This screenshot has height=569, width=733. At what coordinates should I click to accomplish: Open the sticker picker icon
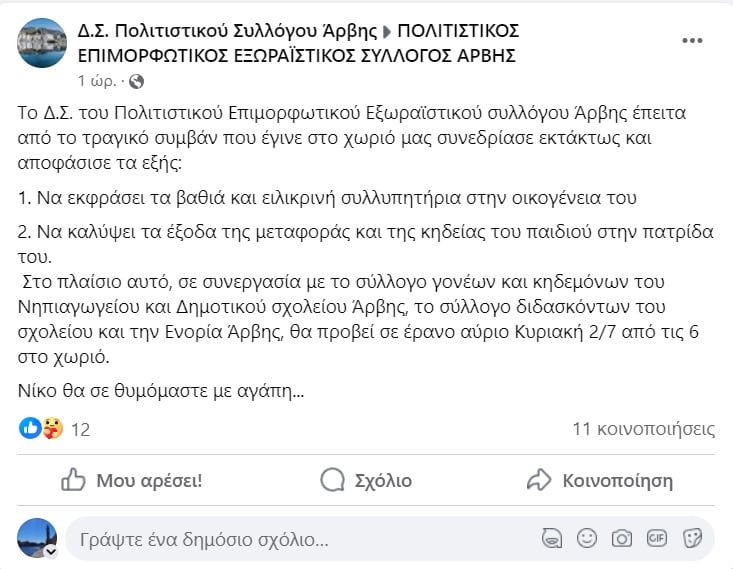click(x=692, y=539)
